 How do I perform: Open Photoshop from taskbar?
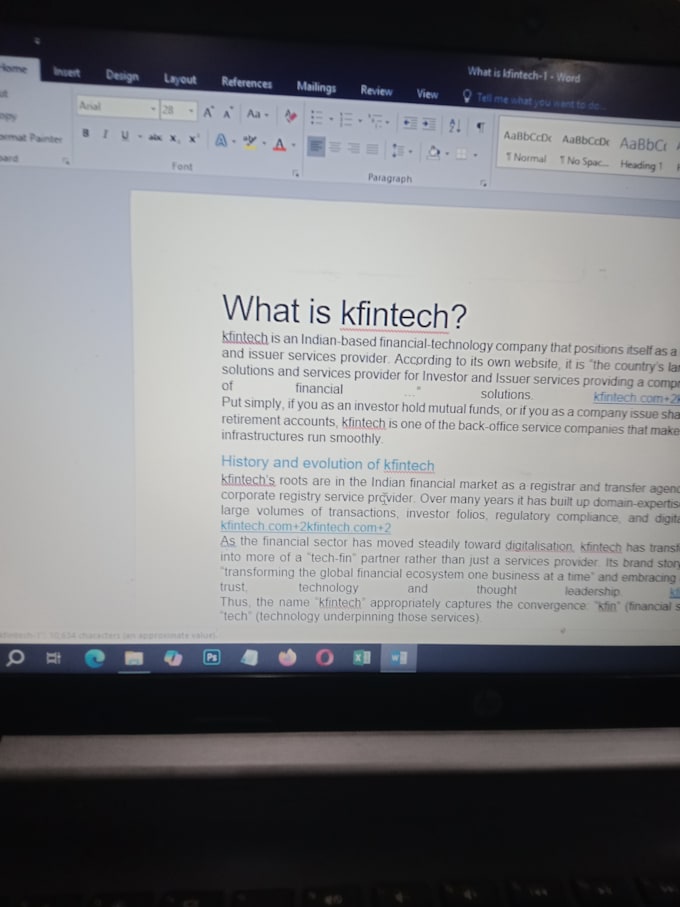click(212, 658)
